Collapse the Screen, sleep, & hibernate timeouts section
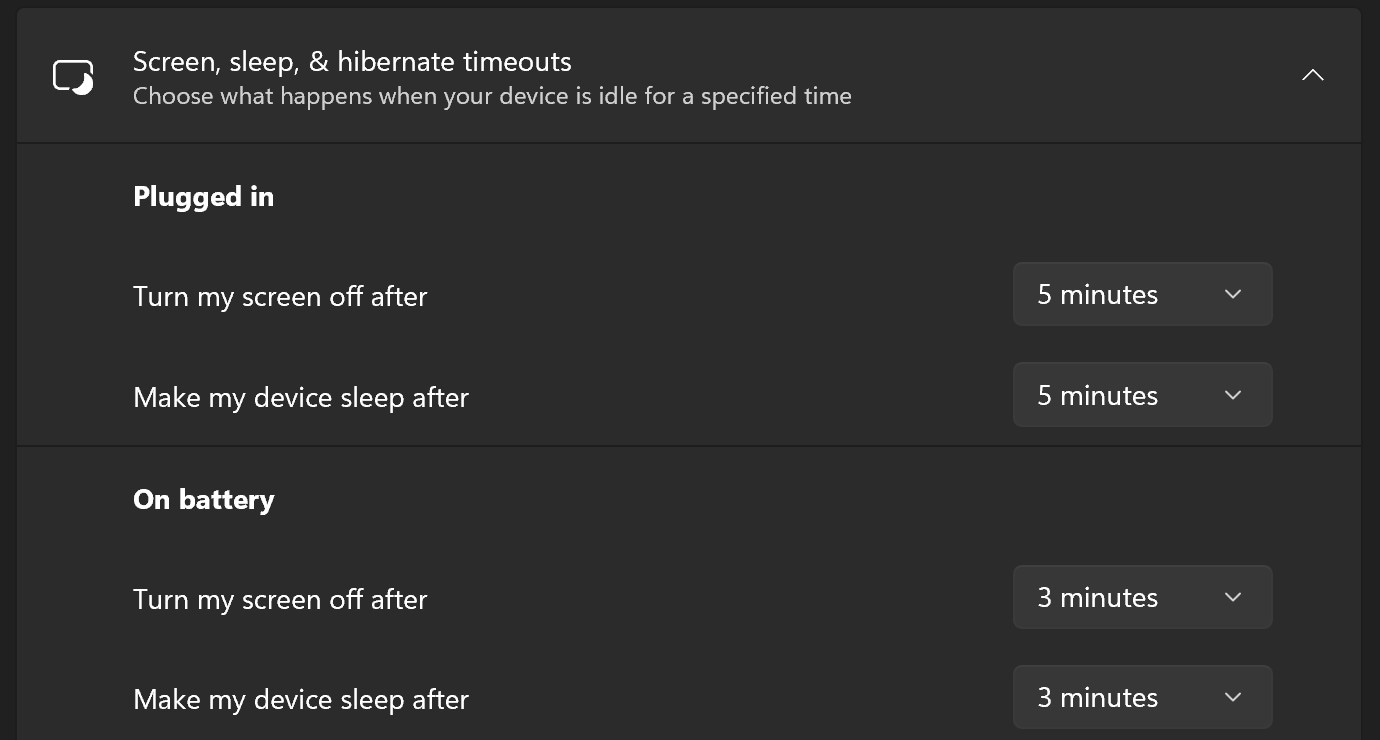This screenshot has height=740, width=1380. pos(1312,75)
